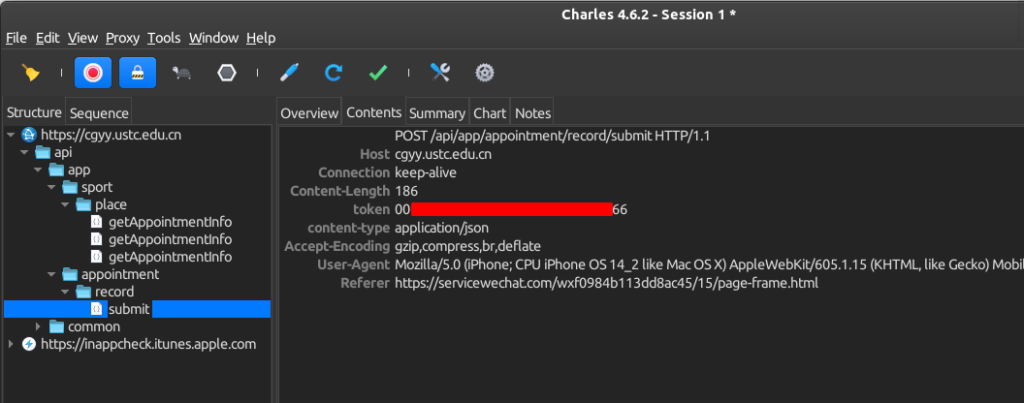Toggle the red Recording button

(93, 73)
